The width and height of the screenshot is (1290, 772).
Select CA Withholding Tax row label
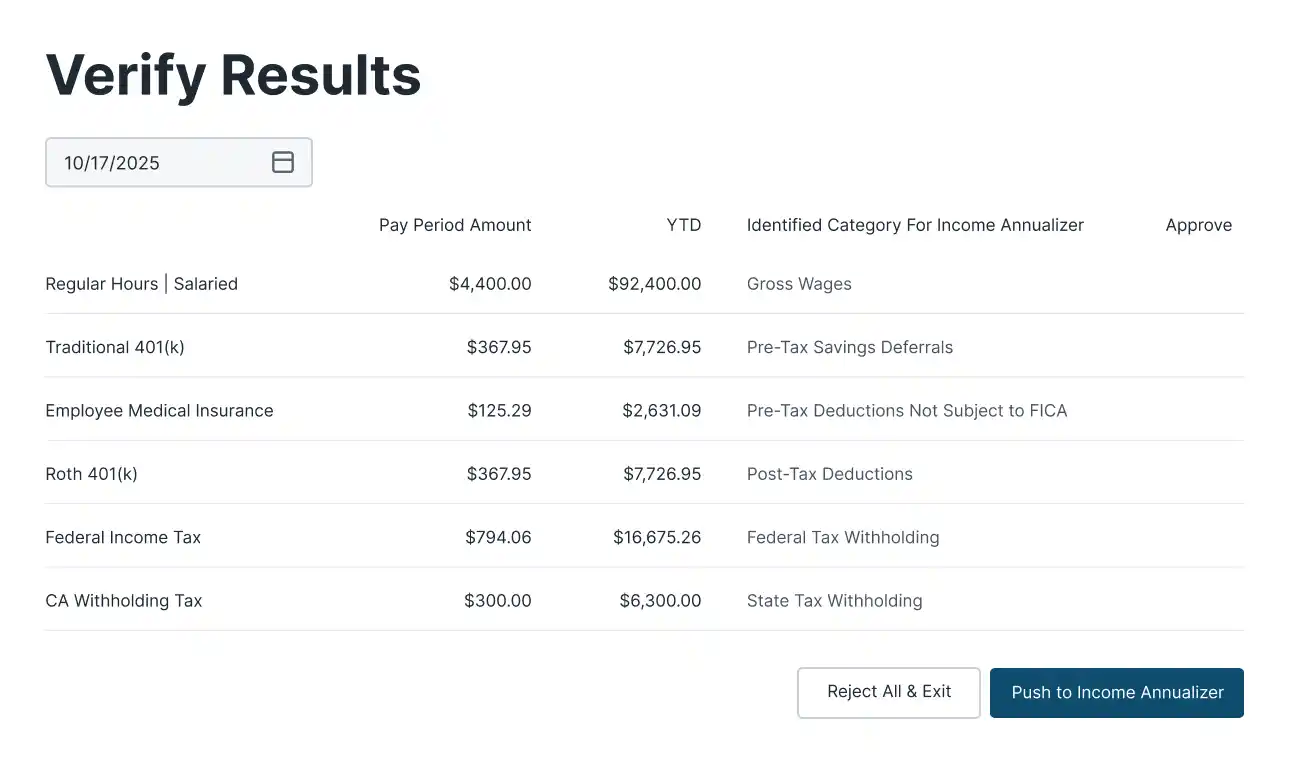(x=124, y=601)
